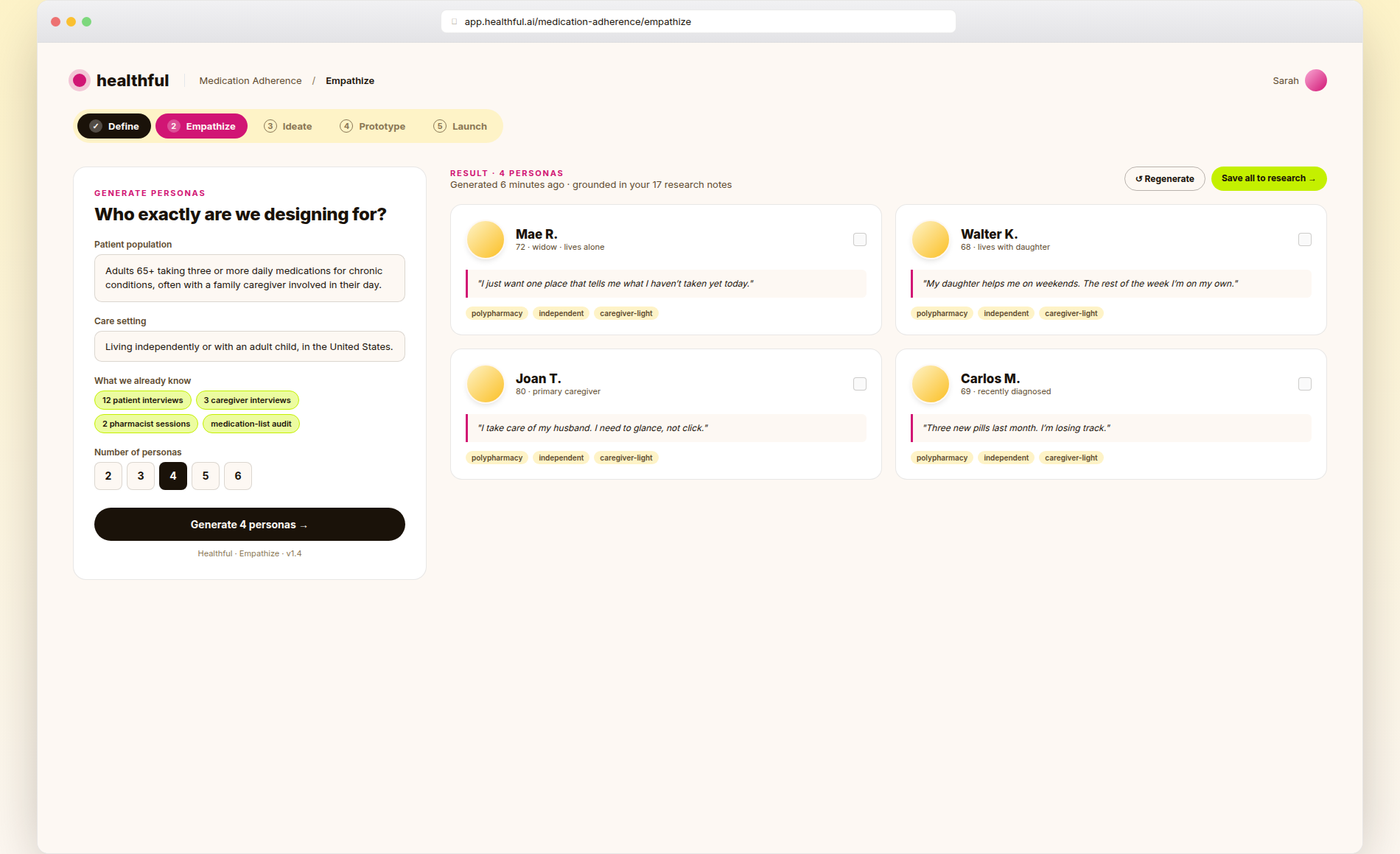
Task: Set number of personas to 3
Action: click(x=141, y=476)
